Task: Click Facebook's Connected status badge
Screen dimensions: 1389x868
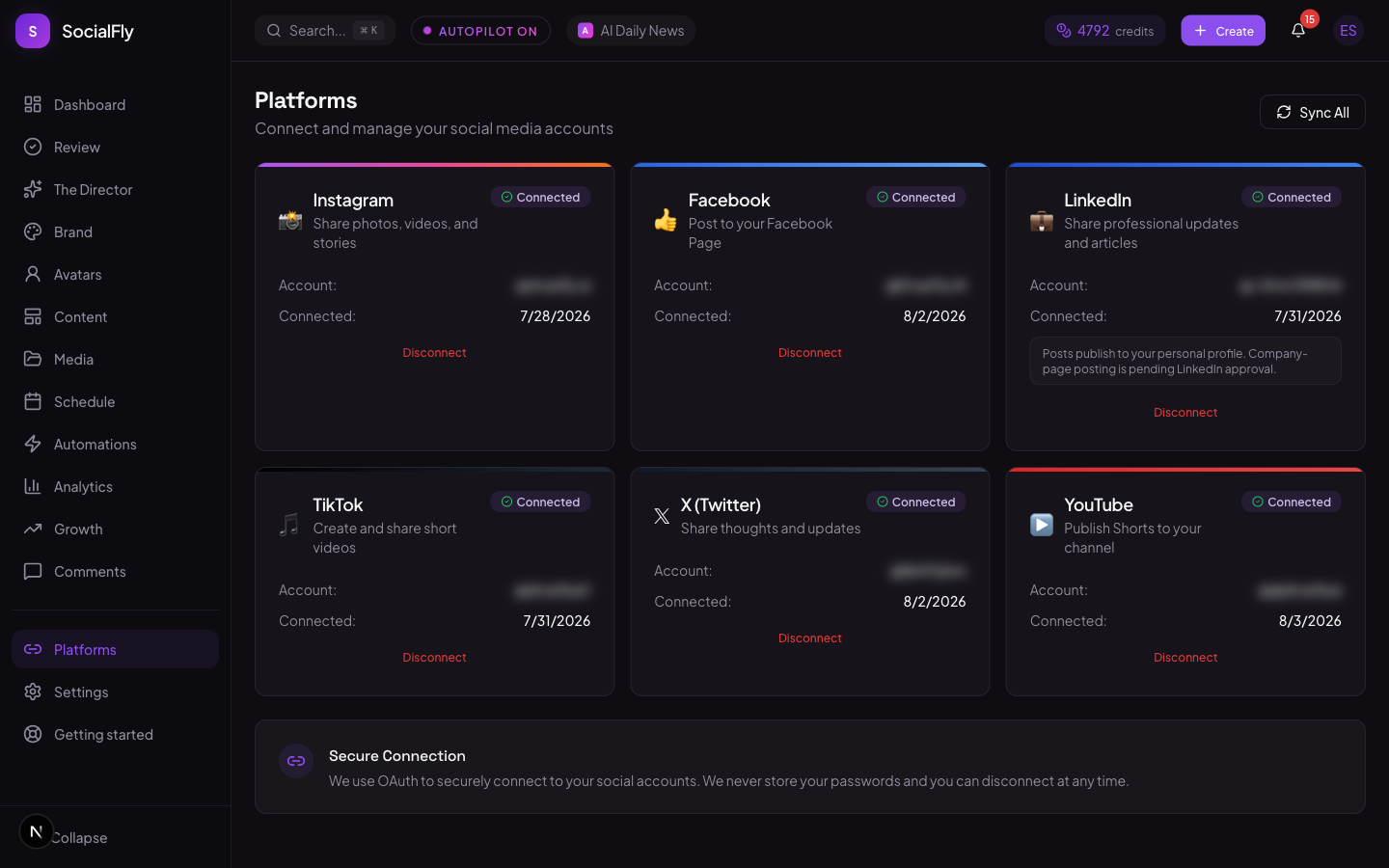Action: (916, 197)
